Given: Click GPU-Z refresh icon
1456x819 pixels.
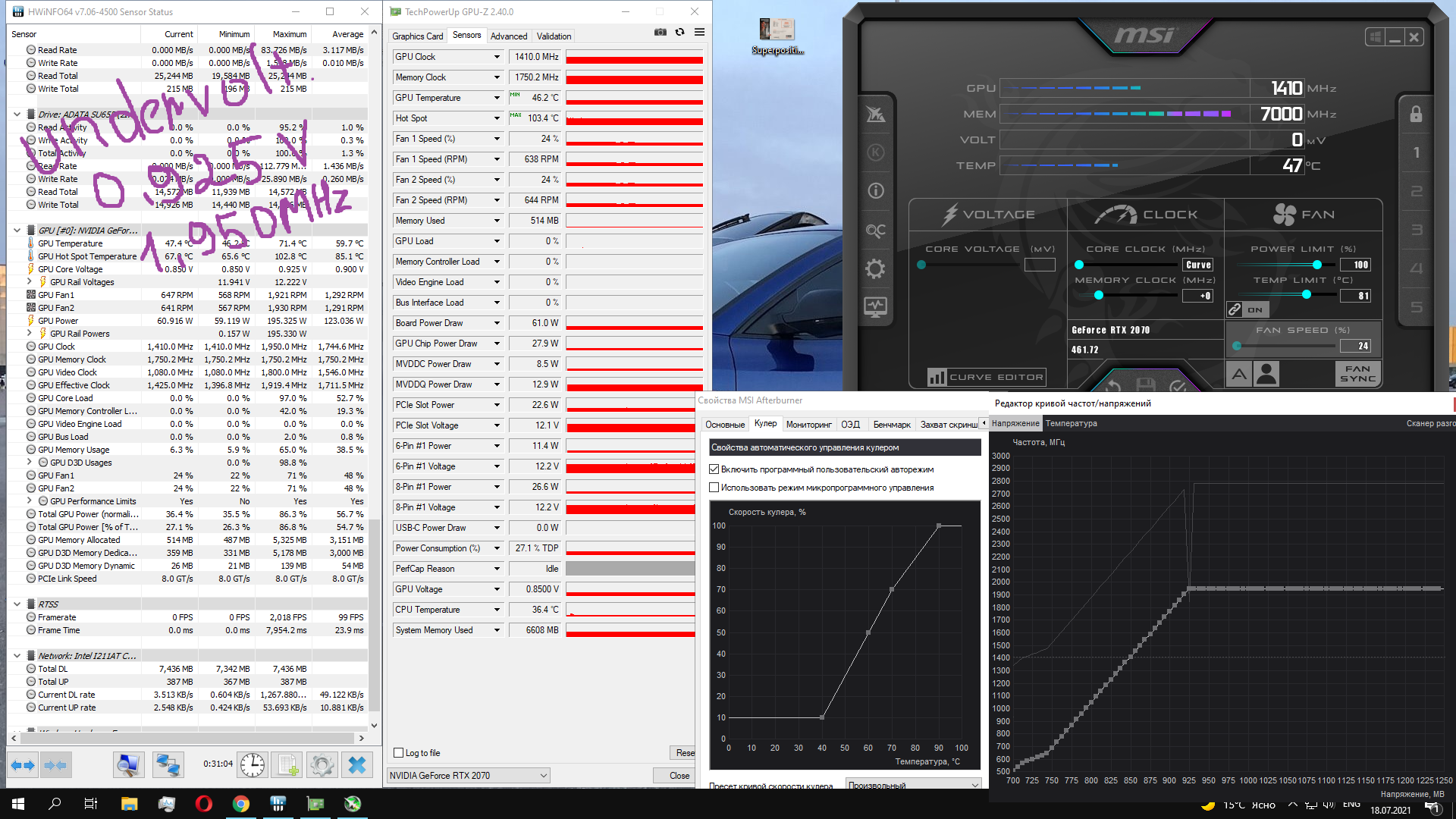Looking at the screenshot, I should click(x=680, y=33).
